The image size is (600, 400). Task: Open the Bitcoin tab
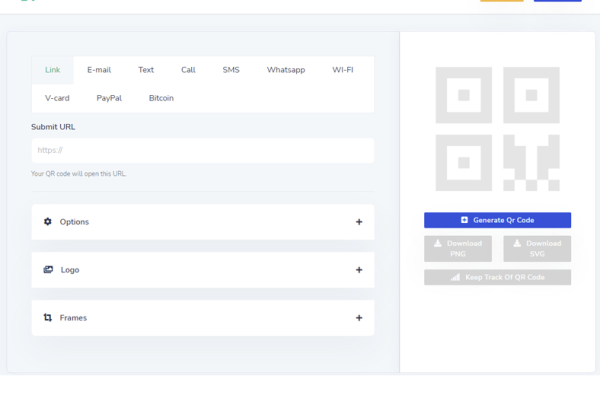[x=161, y=98]
